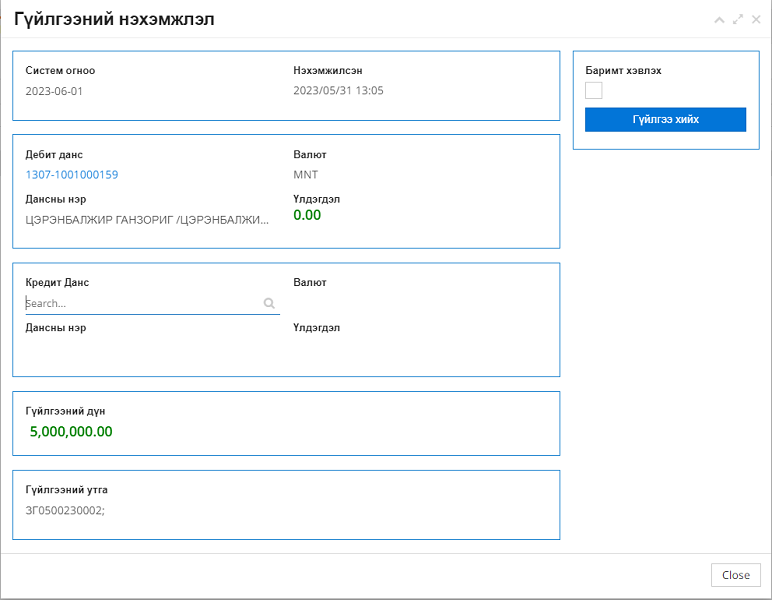Click the Гүйлгээний дүн label

click(65, 411)
